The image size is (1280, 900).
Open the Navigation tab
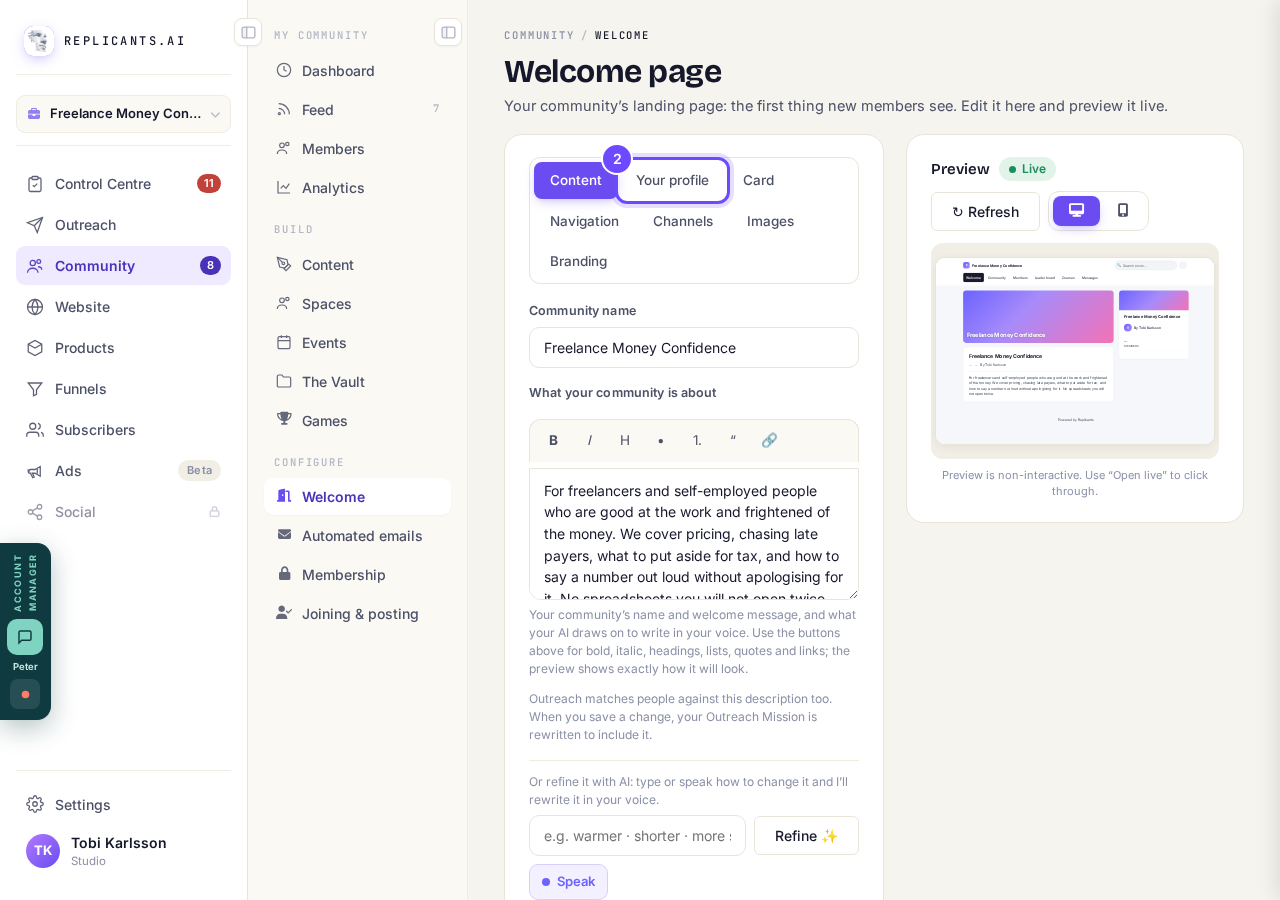click(x=584, y=221)
